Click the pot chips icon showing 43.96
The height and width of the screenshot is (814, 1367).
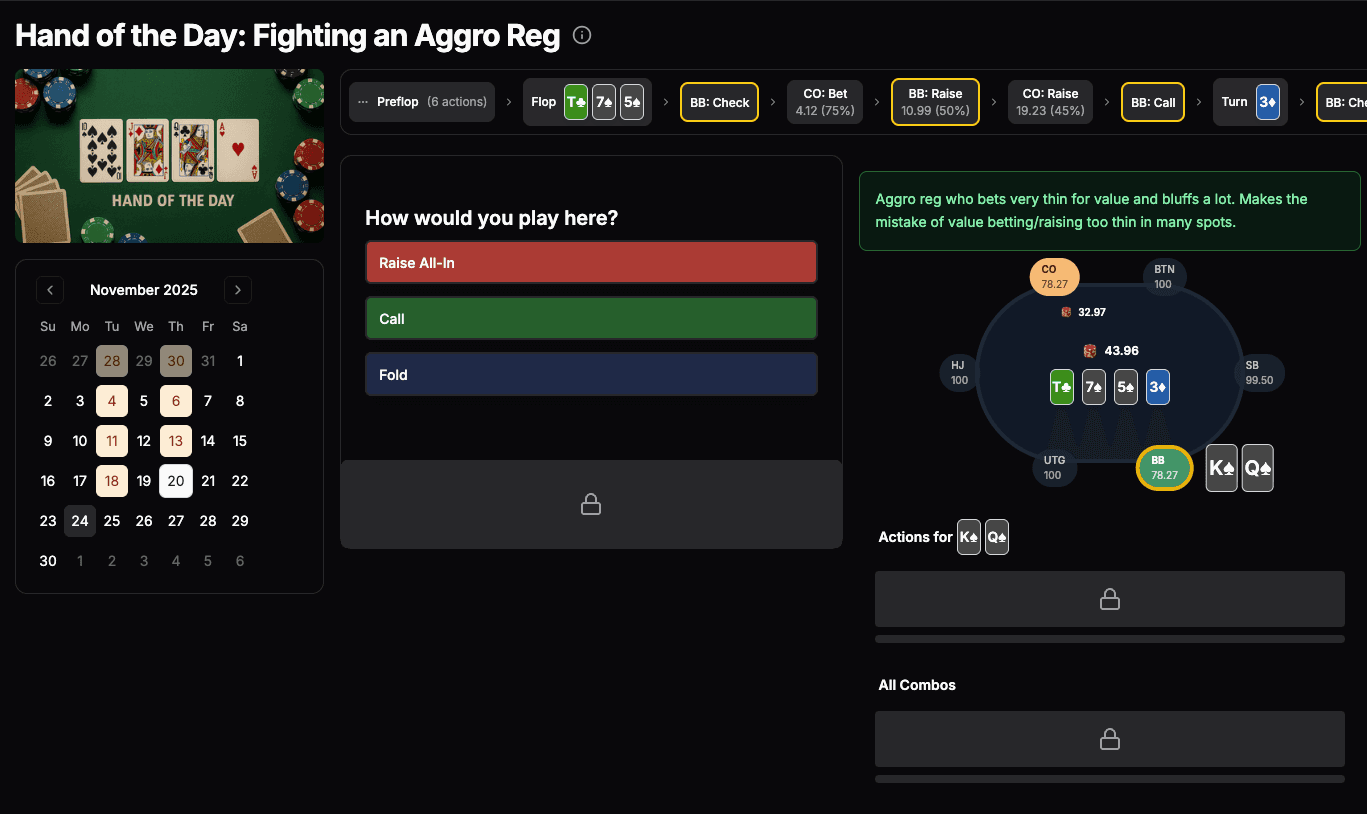[x=1090, y=351]
